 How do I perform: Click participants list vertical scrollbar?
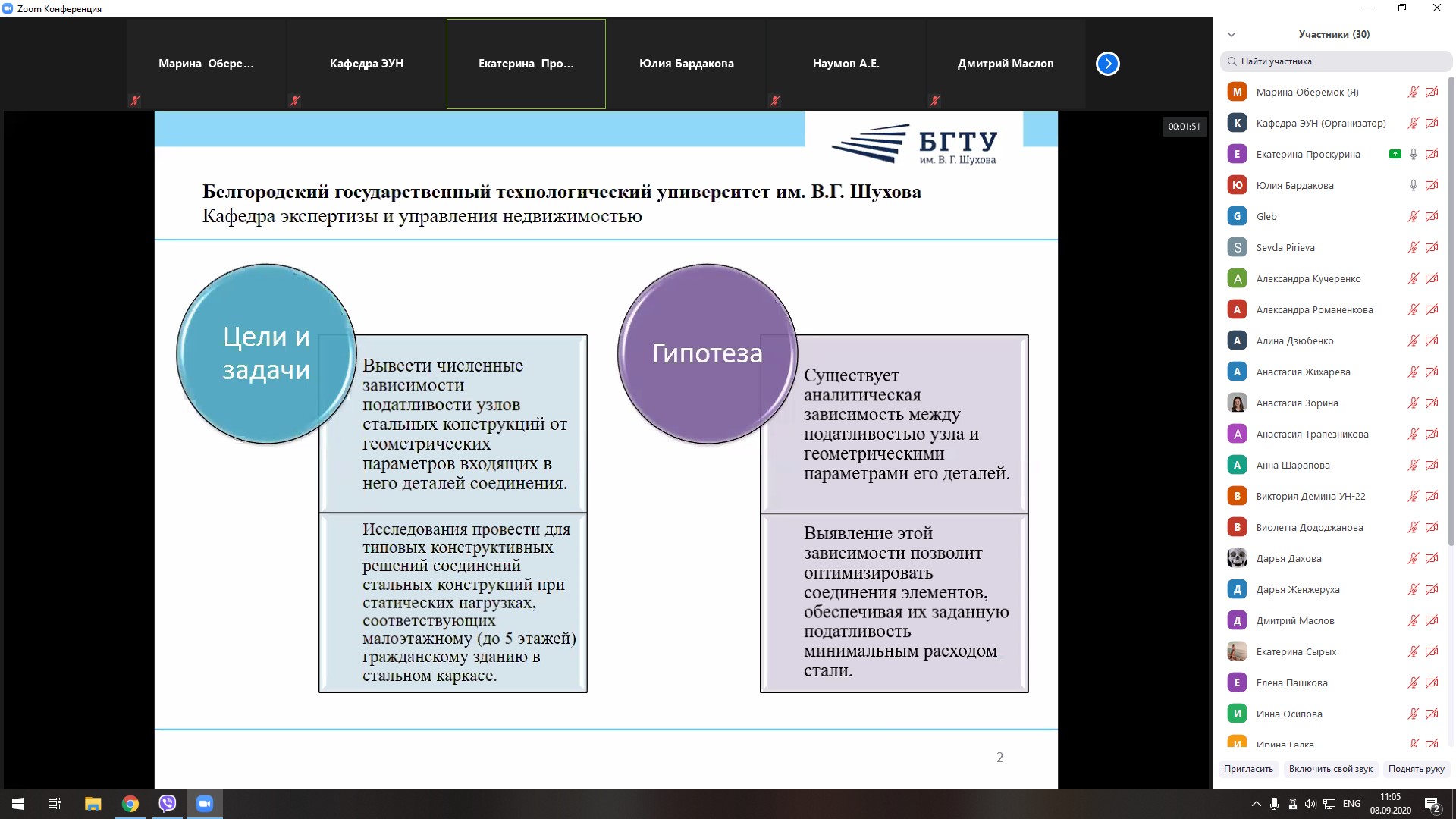click(x=1451, y=311)
